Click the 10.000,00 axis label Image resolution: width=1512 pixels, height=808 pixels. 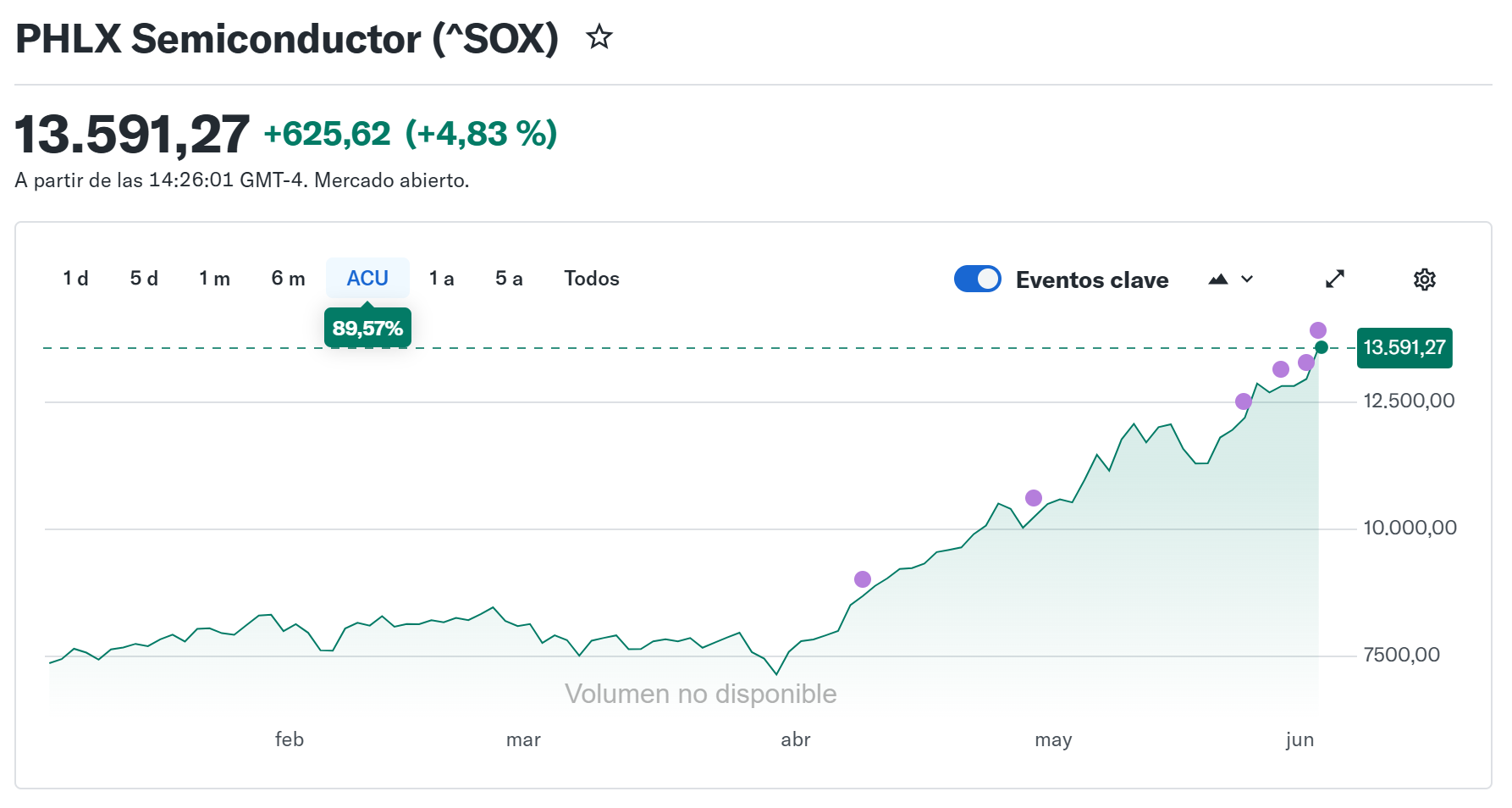tap(1410, 528)
